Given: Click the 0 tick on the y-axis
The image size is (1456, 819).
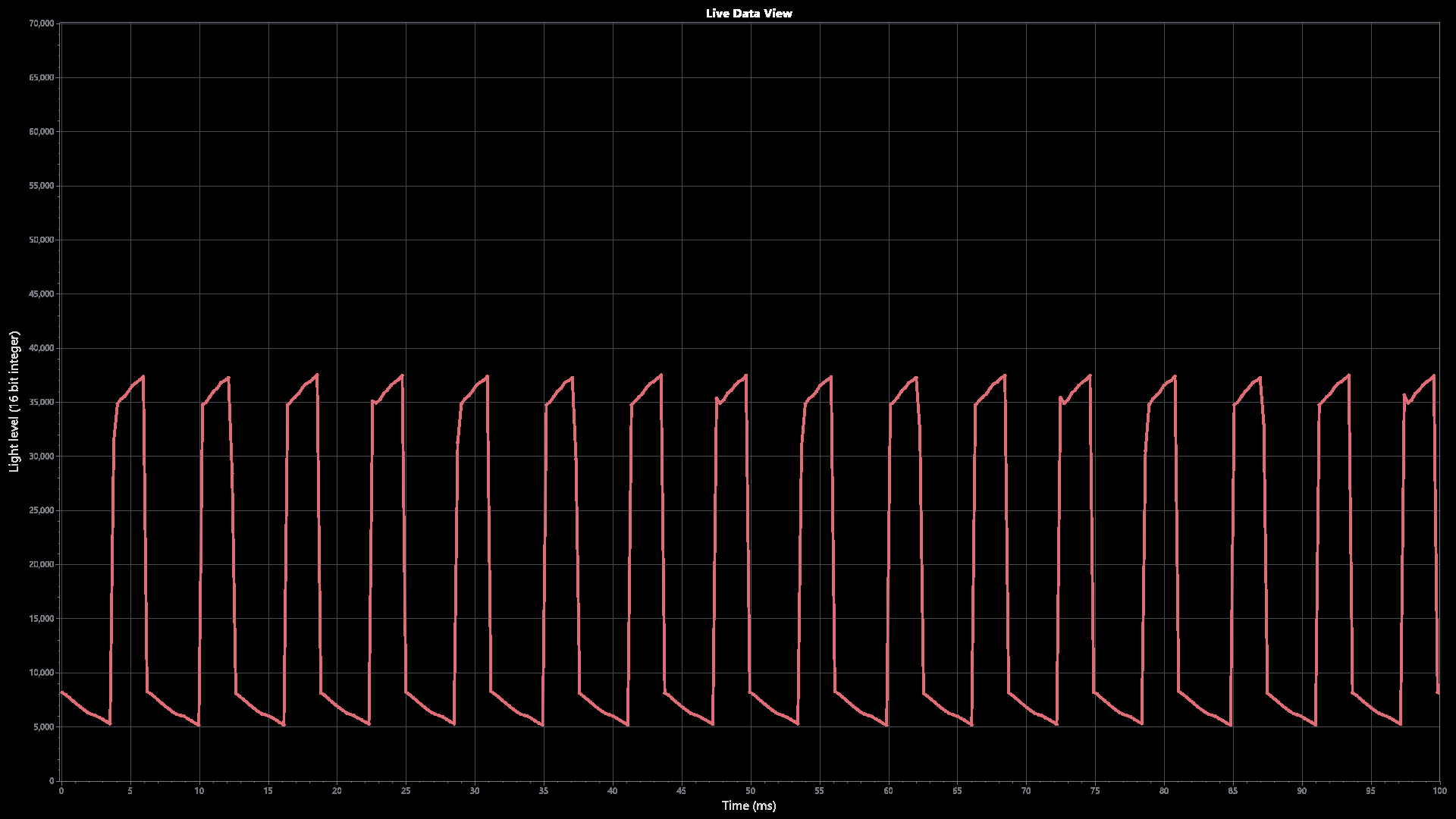Looking at the screenshot, I should tap(52, 781).
